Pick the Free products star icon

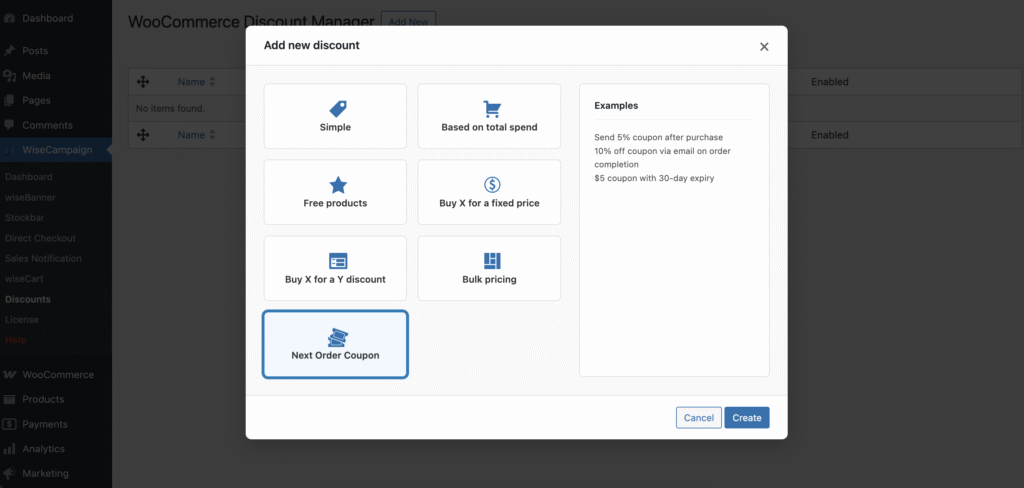tap(337, 185)
